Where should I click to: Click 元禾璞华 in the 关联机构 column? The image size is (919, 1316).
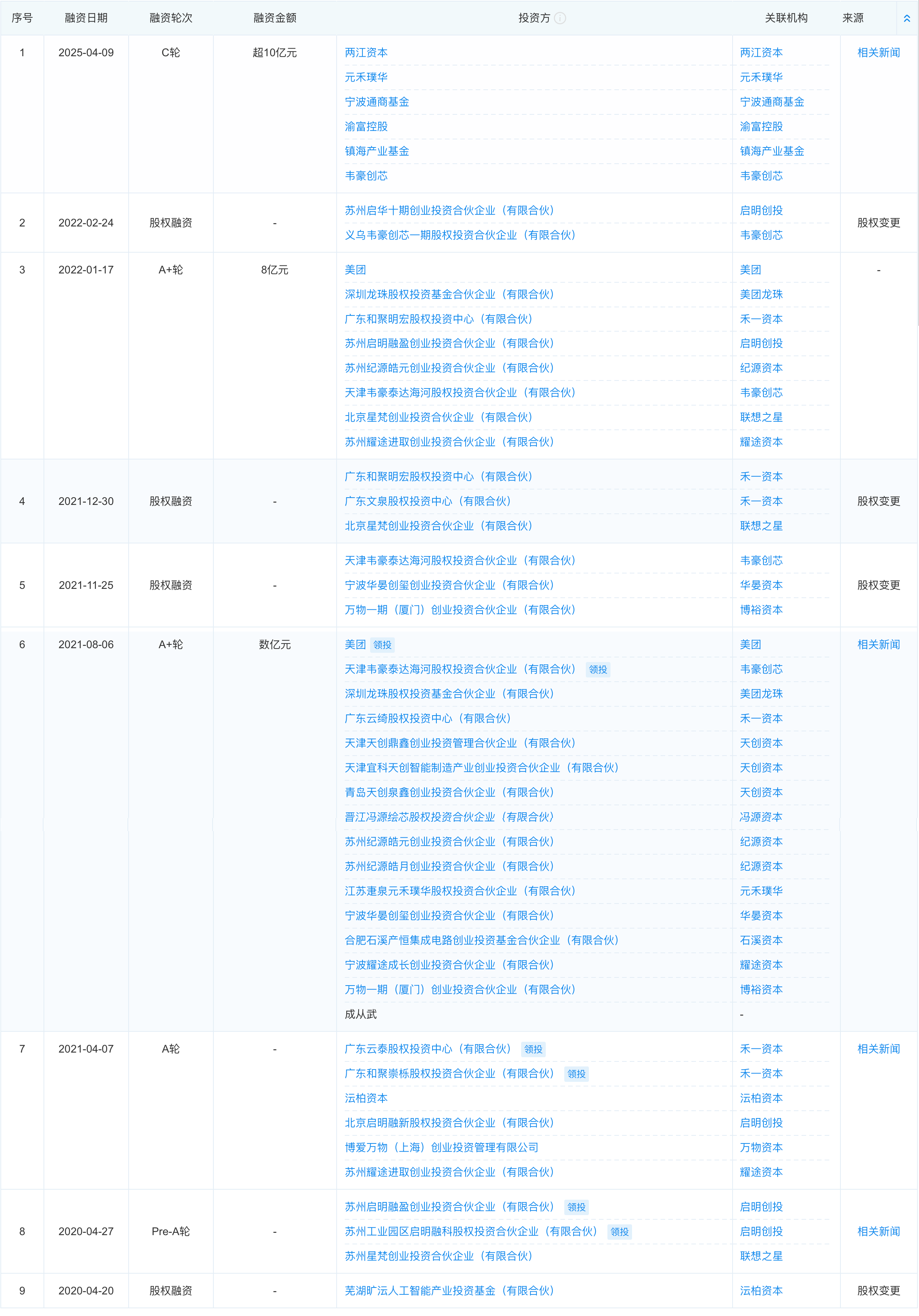pos(761,77)
